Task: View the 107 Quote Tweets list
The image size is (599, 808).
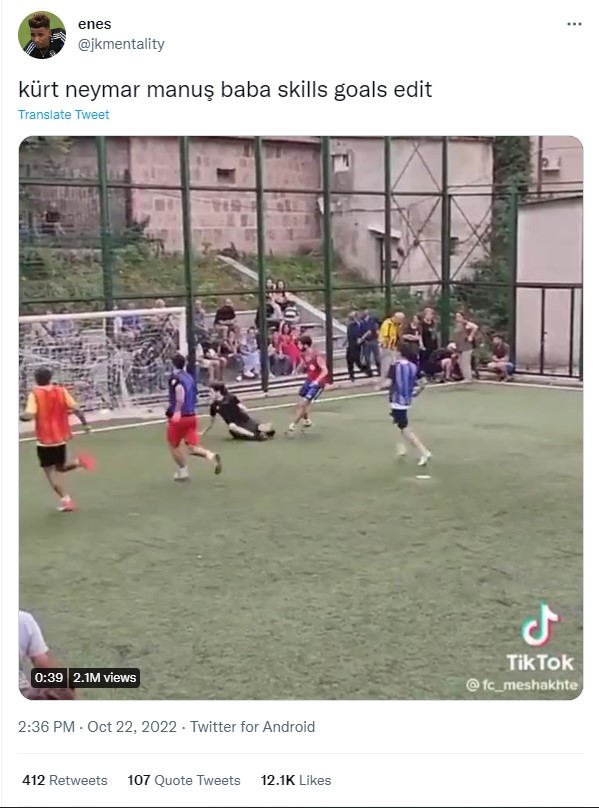Action: click(x=184, y=780)
